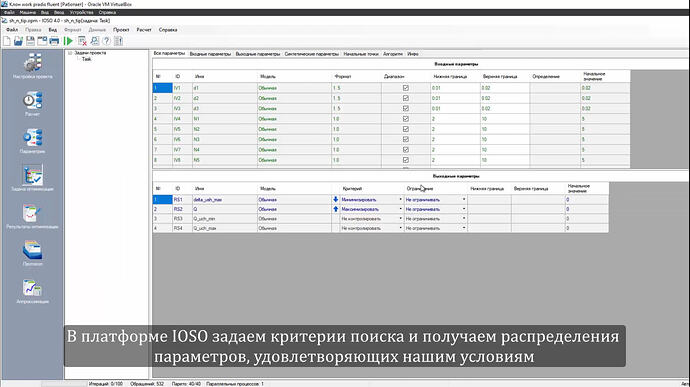Click the blue up arrow in row RS2
The width and height of the screenshot is (690, 387).
click(336, 209)
